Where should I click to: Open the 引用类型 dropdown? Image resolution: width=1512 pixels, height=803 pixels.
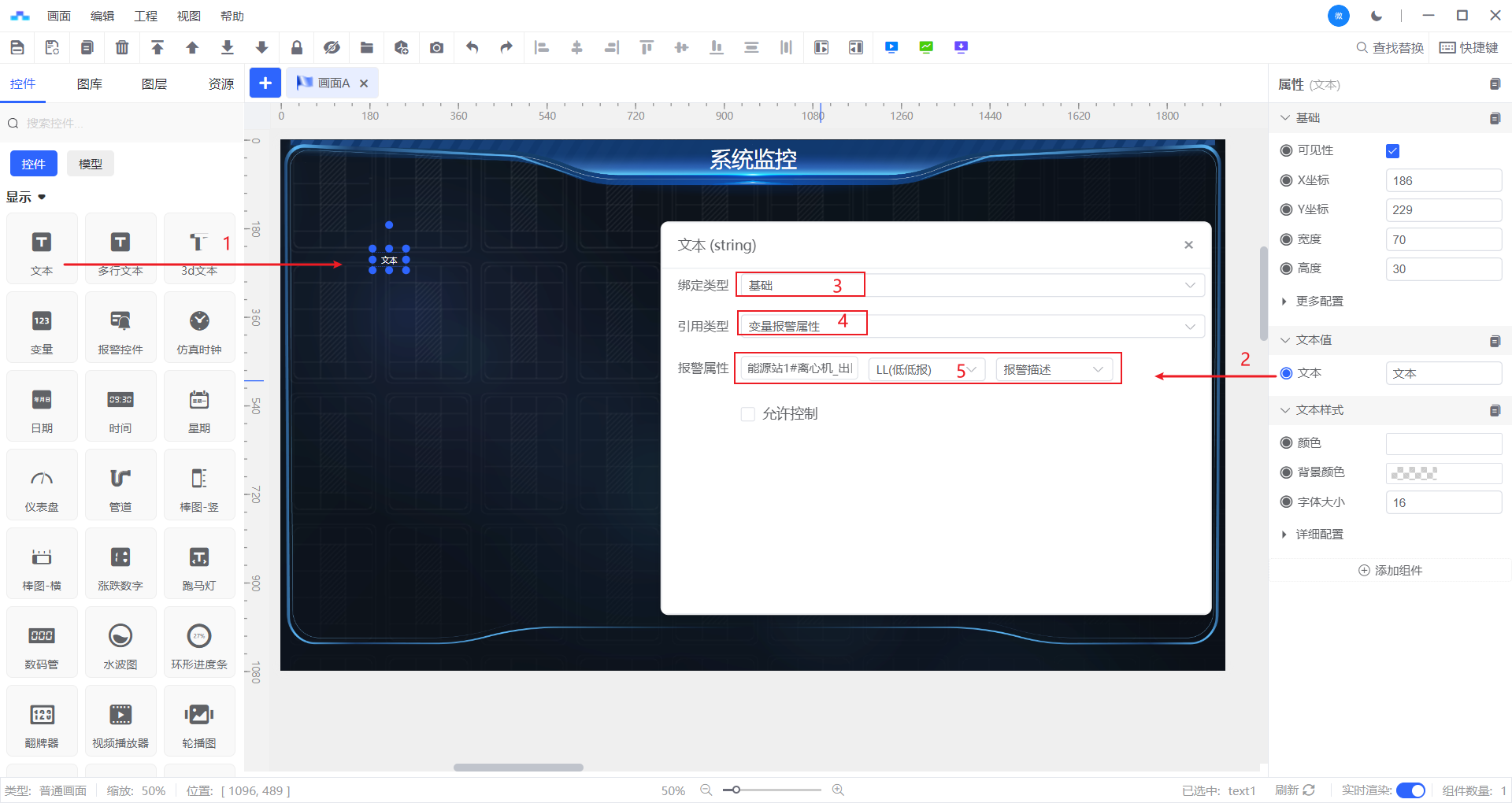[970, 326]
